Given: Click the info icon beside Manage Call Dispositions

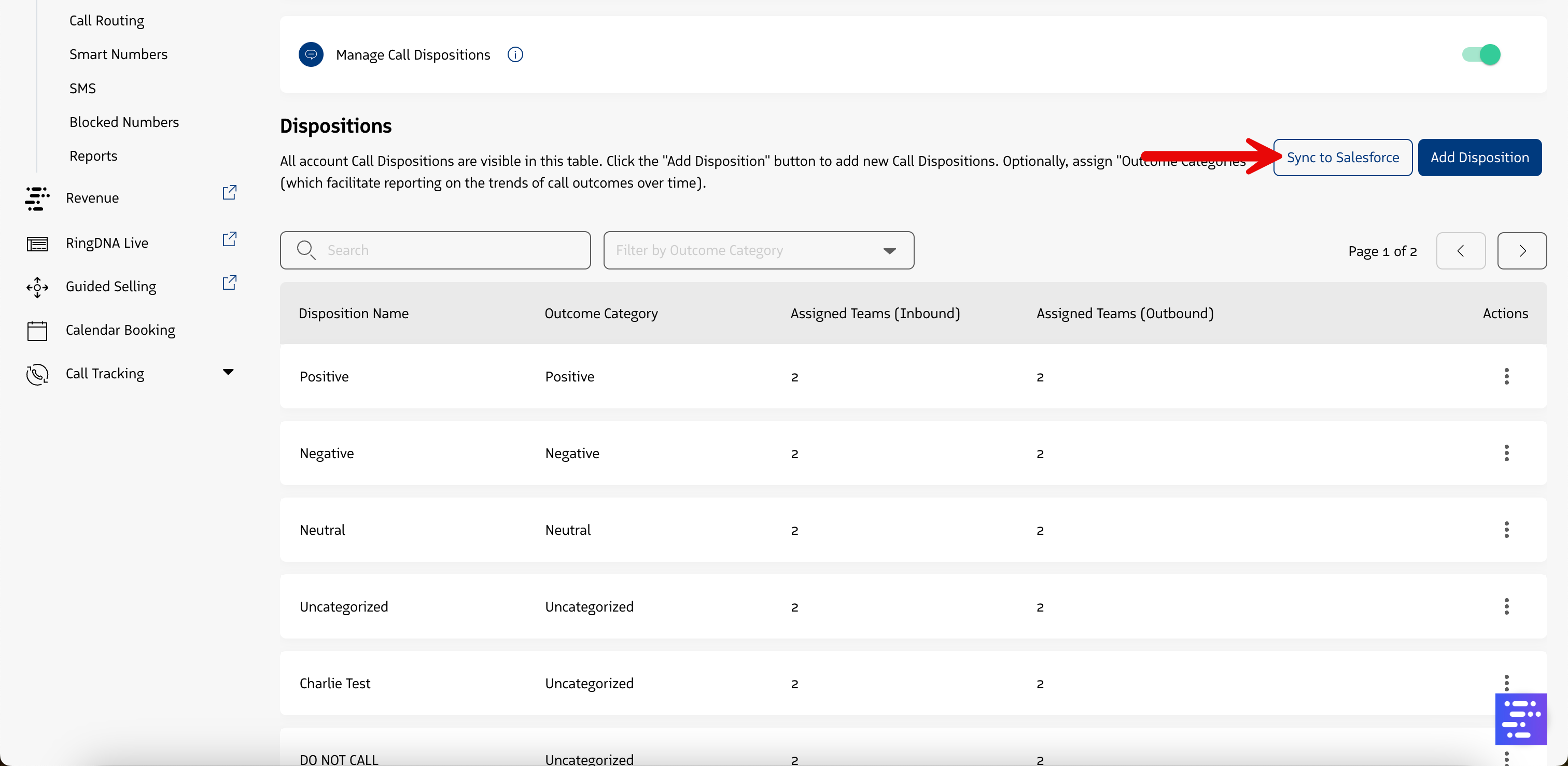Looking at the screenshot, I should point(515,55).
